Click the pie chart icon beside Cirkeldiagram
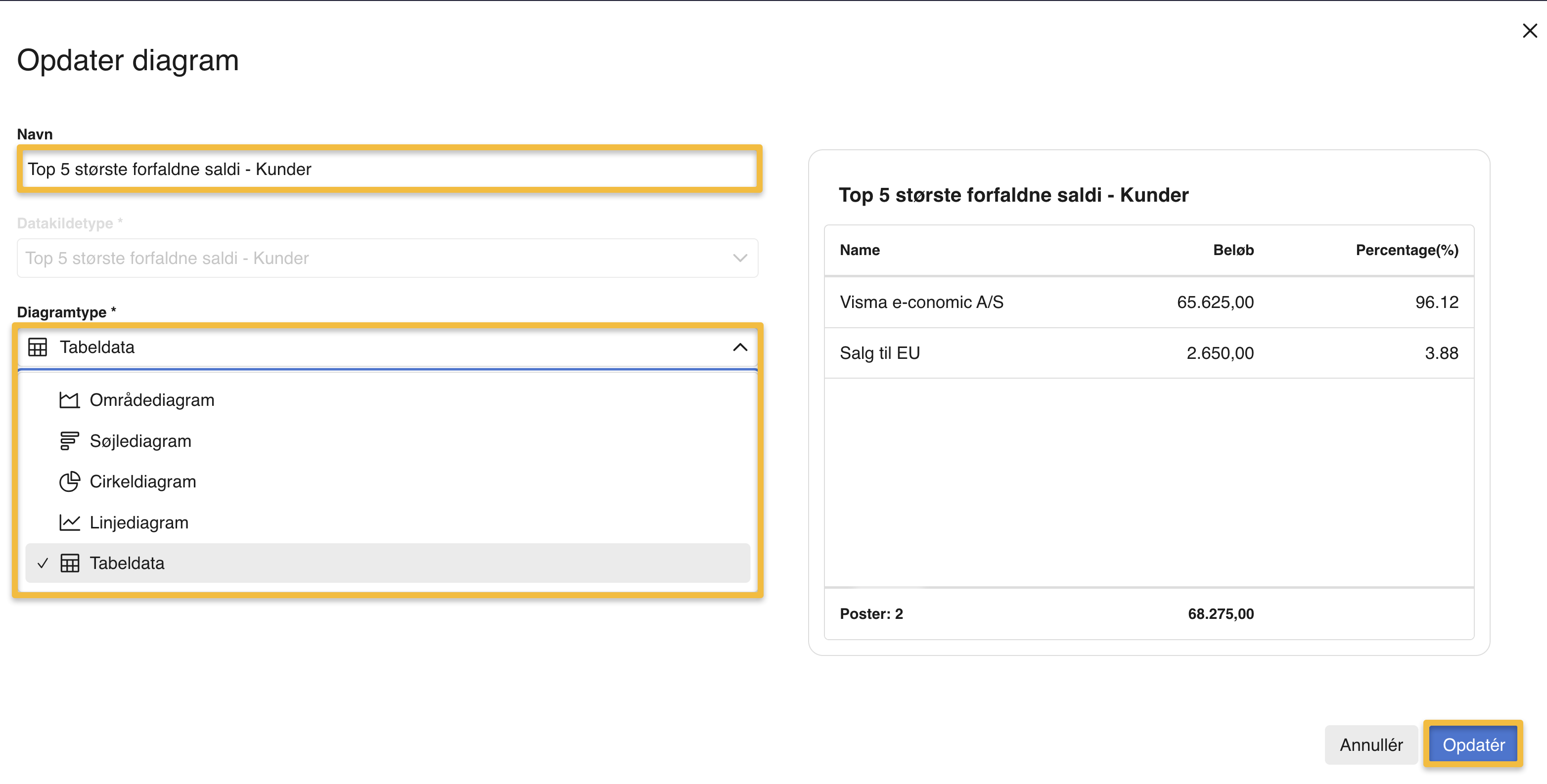Screen dimensions: 1547x784 pos(69,481)
